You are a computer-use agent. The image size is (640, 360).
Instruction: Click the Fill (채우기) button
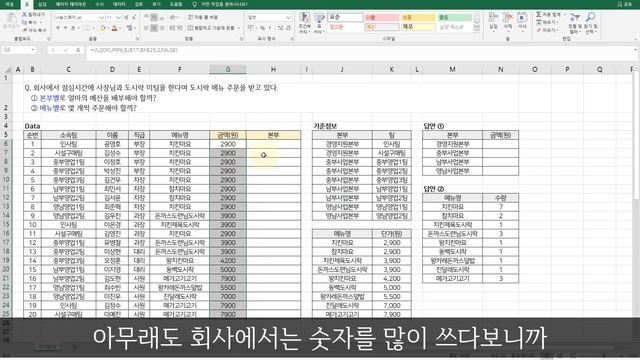coord(546,22)
